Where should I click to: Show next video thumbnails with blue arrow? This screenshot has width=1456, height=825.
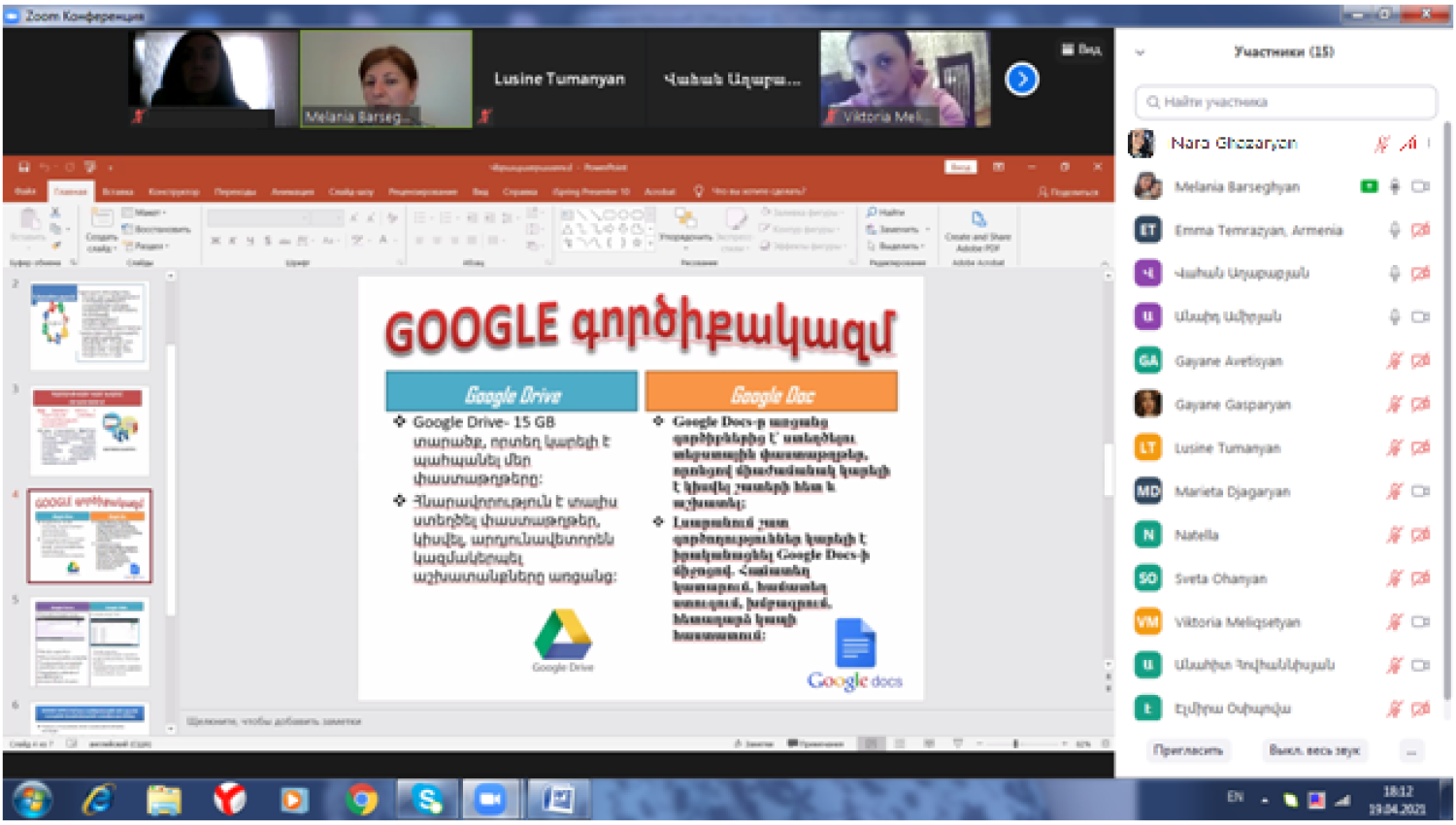(1021, 79)
